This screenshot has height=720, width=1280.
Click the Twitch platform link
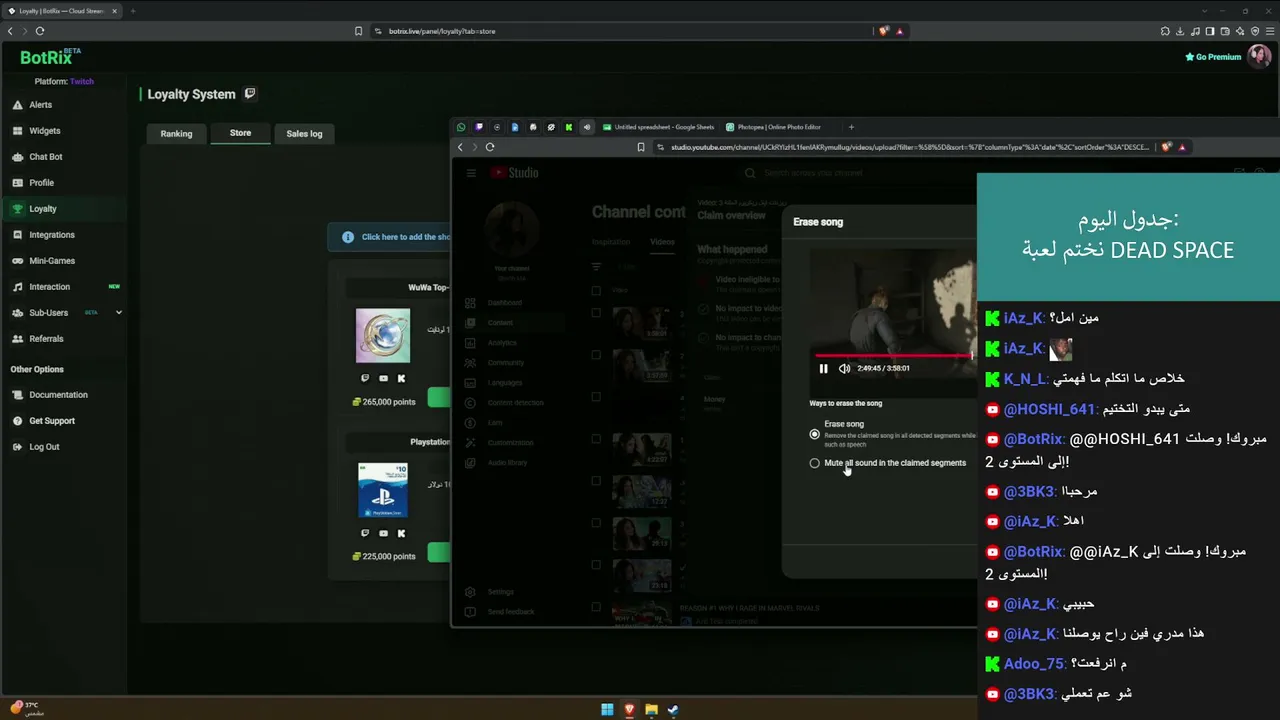click(x=82, y=82)
